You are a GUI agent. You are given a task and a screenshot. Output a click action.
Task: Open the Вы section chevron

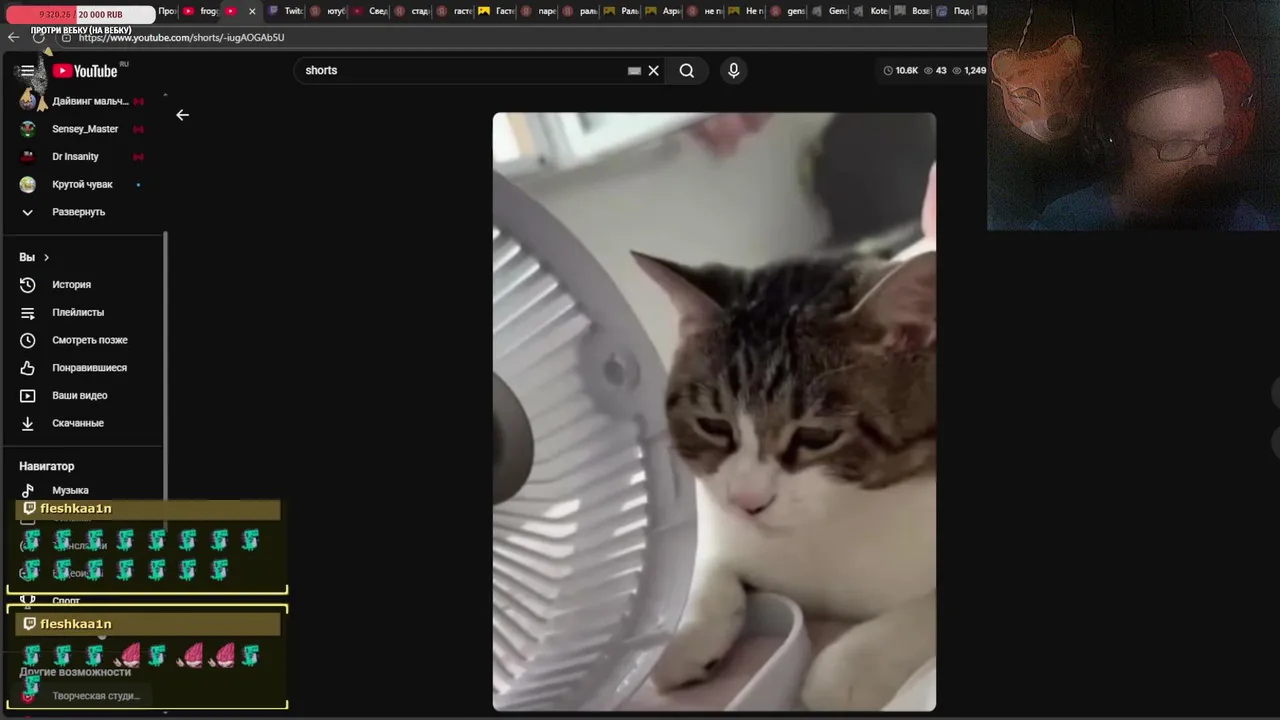pyautogui.click(x=46, y=257)
